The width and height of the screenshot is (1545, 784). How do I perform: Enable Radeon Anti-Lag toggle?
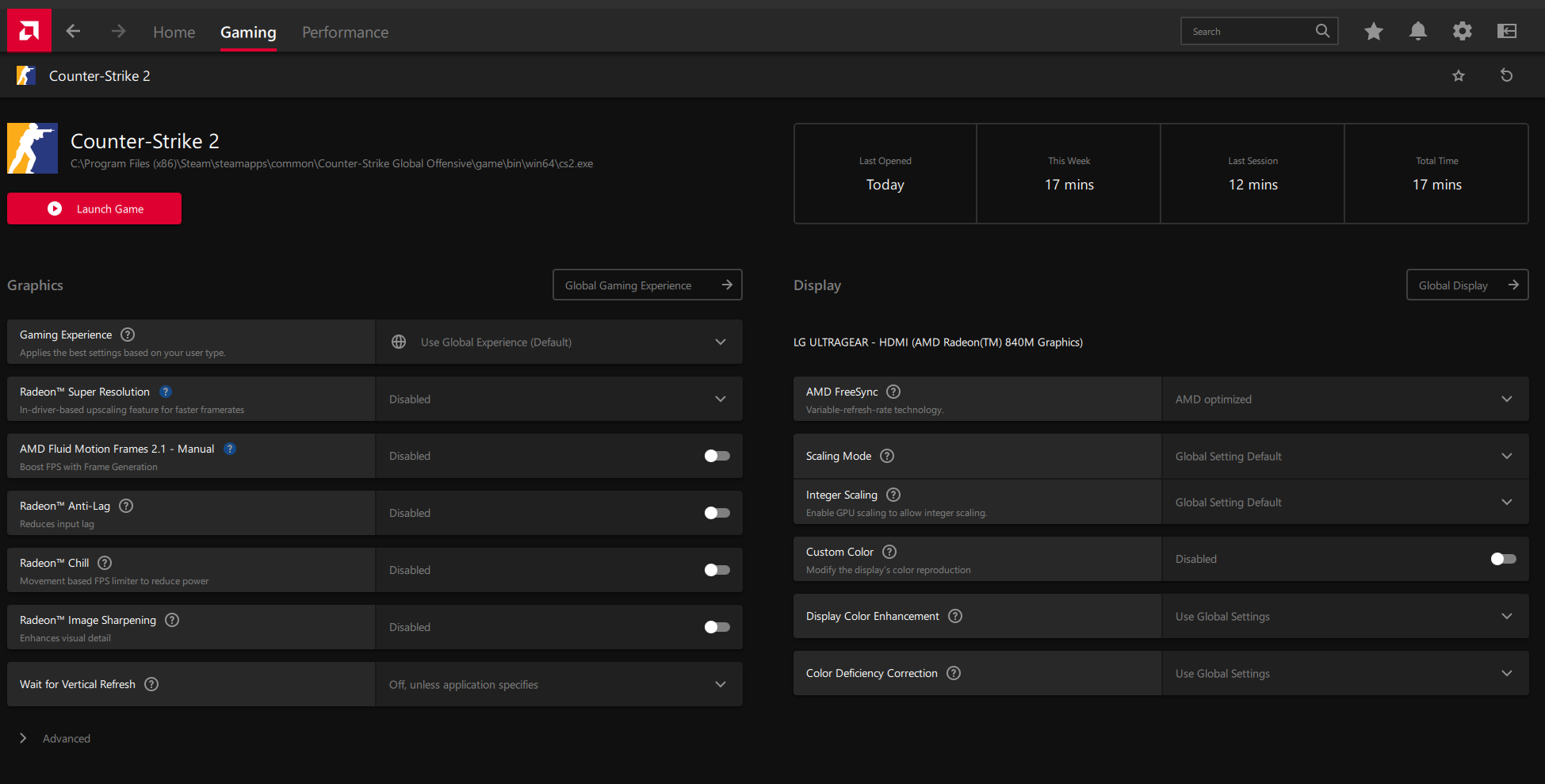717,513
